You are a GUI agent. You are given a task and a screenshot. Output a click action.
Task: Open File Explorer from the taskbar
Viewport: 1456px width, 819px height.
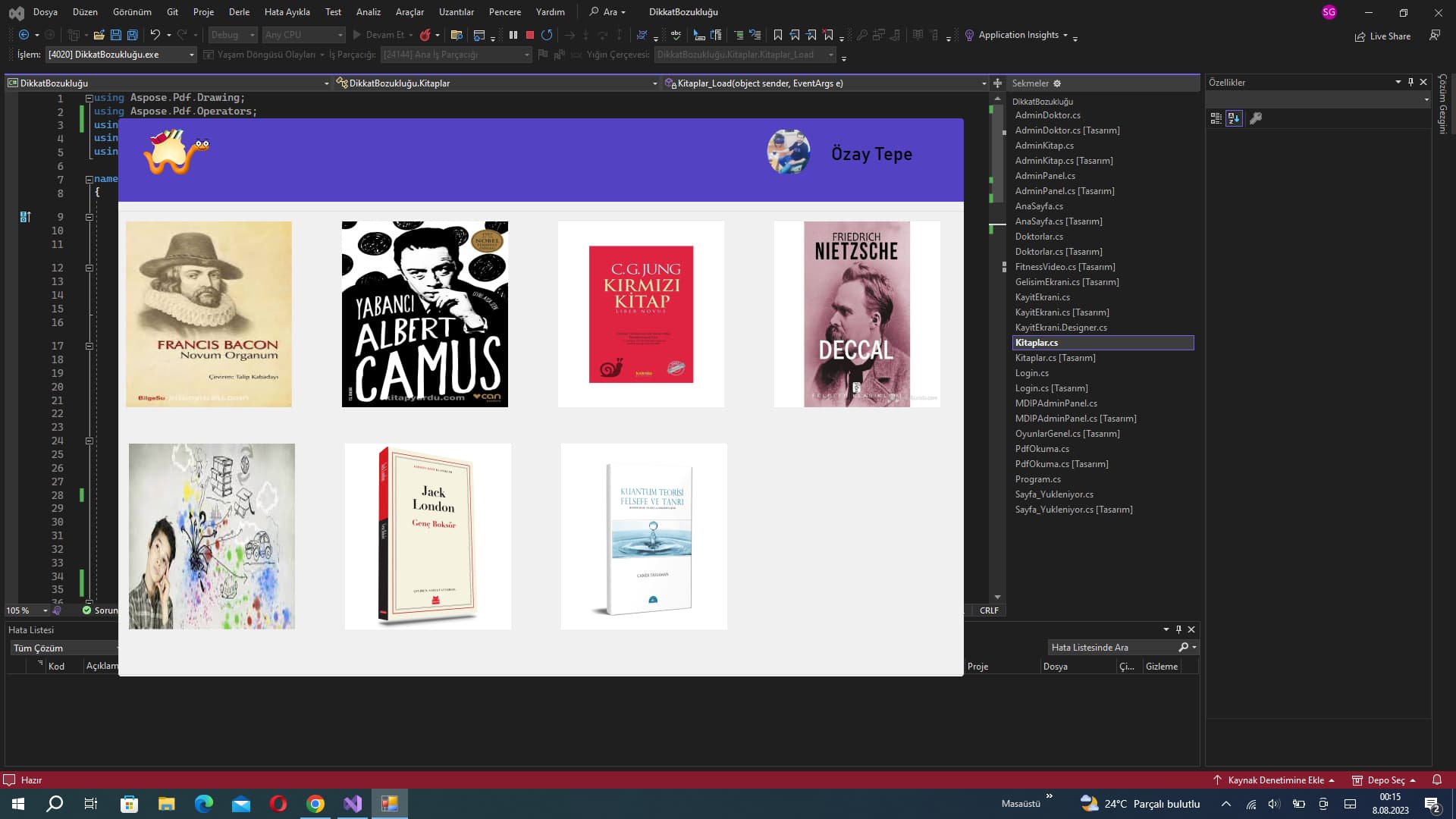click(x=166, y=804)
